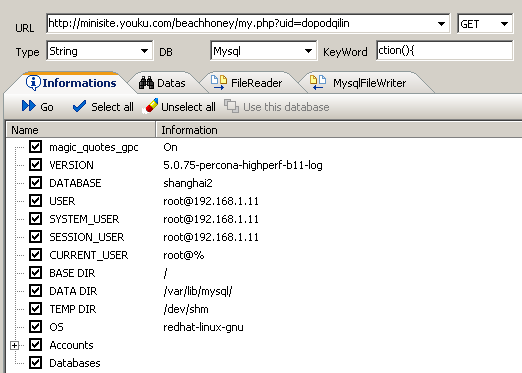The image size is (522, 373).
Task: Click the Datas binoculars icon
Action: click(146, 83)
